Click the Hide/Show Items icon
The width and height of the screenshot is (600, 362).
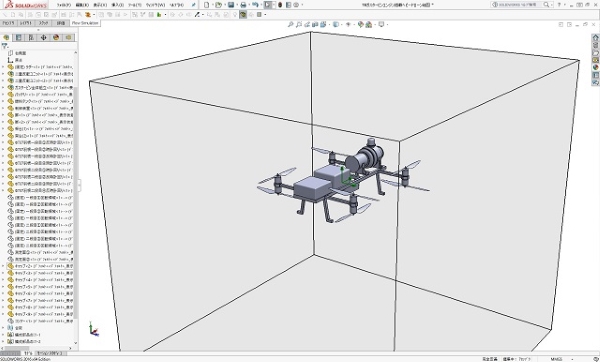(348, 24)
